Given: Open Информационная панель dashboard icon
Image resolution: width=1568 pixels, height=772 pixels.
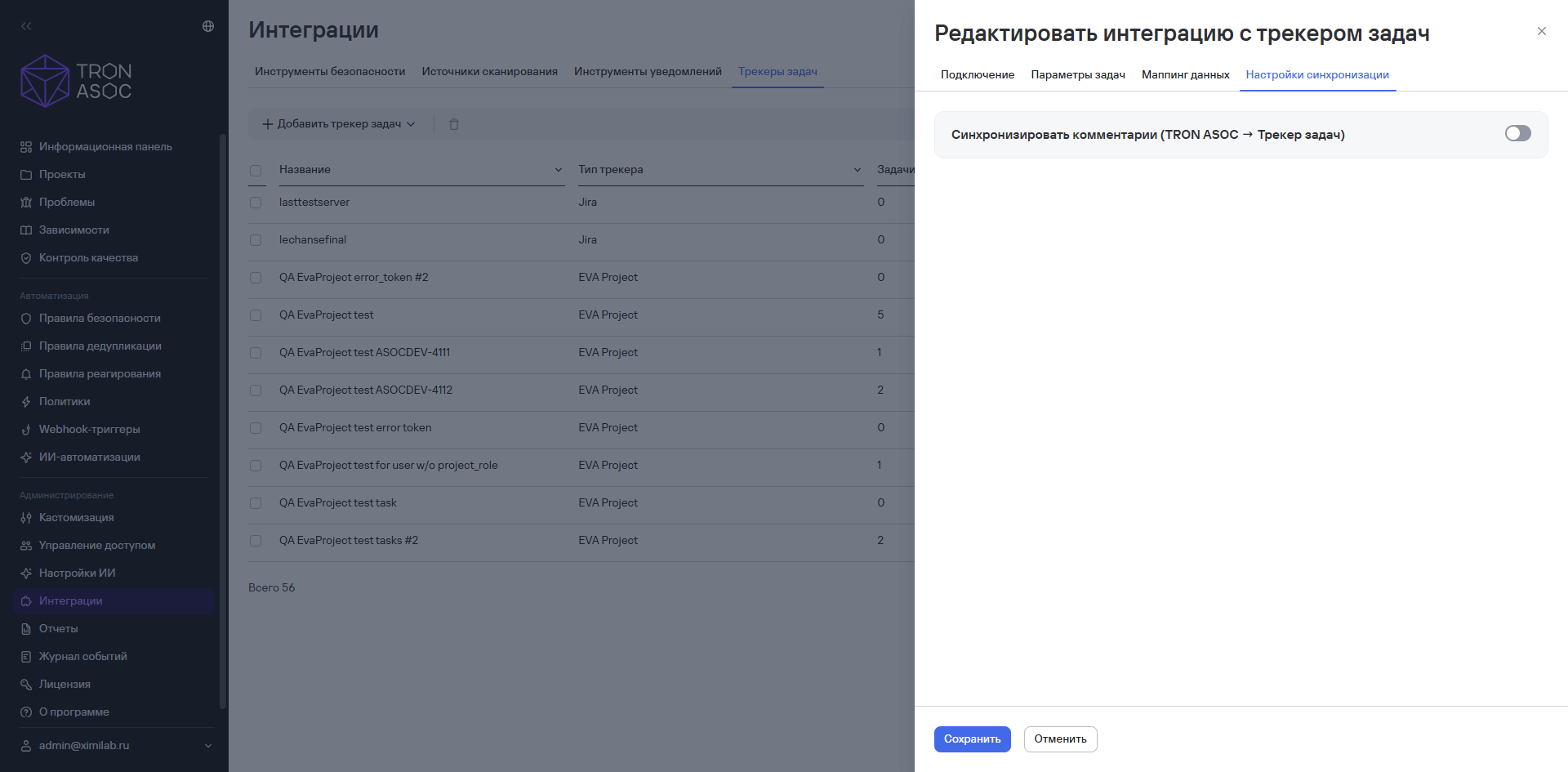Looking at the screenshot, I should 26,147.
